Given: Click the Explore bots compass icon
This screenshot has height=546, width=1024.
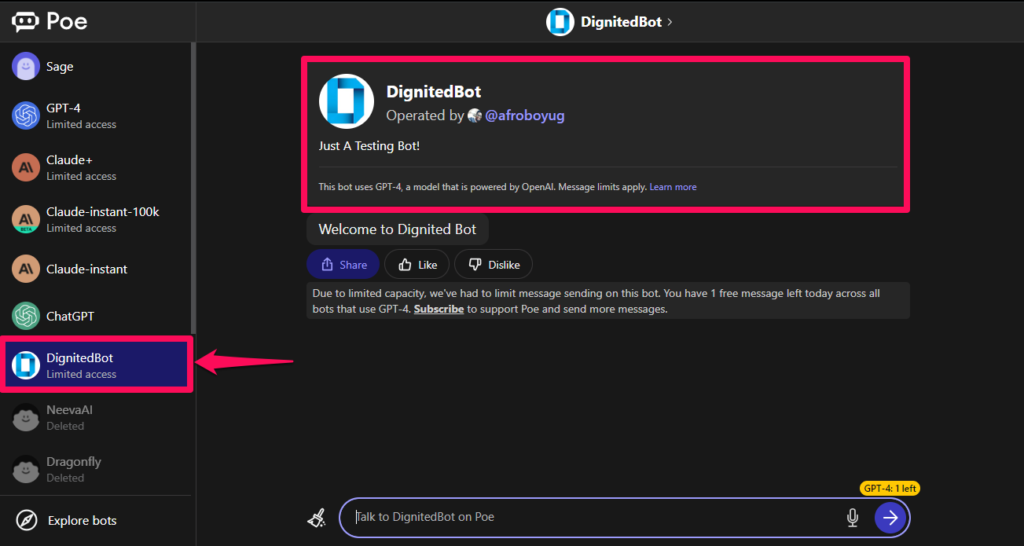Looking at the screenshot, I should coord(27,521).
